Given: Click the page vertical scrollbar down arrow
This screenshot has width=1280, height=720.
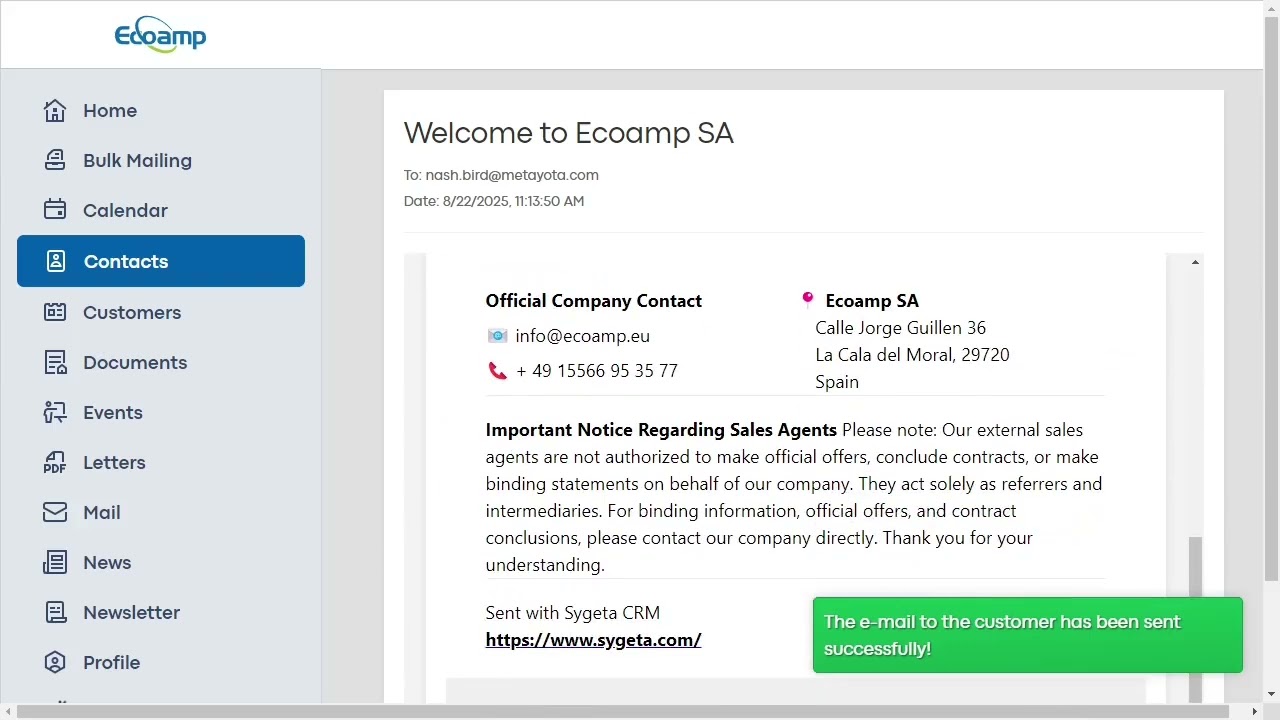Looking at the screenshot, I should click(1271, 694).
